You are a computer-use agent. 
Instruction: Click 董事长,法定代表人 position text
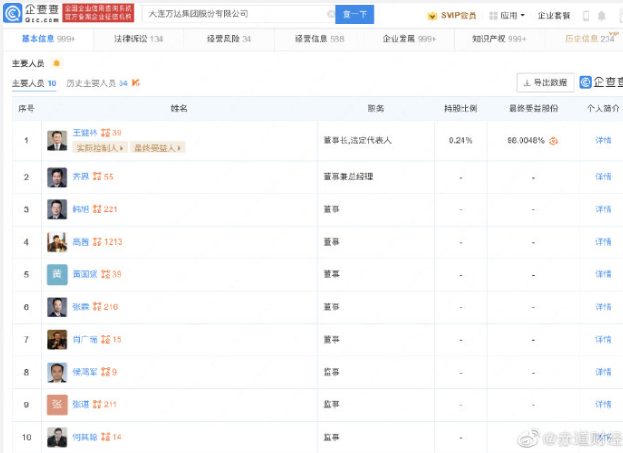[x=357, y=140]
